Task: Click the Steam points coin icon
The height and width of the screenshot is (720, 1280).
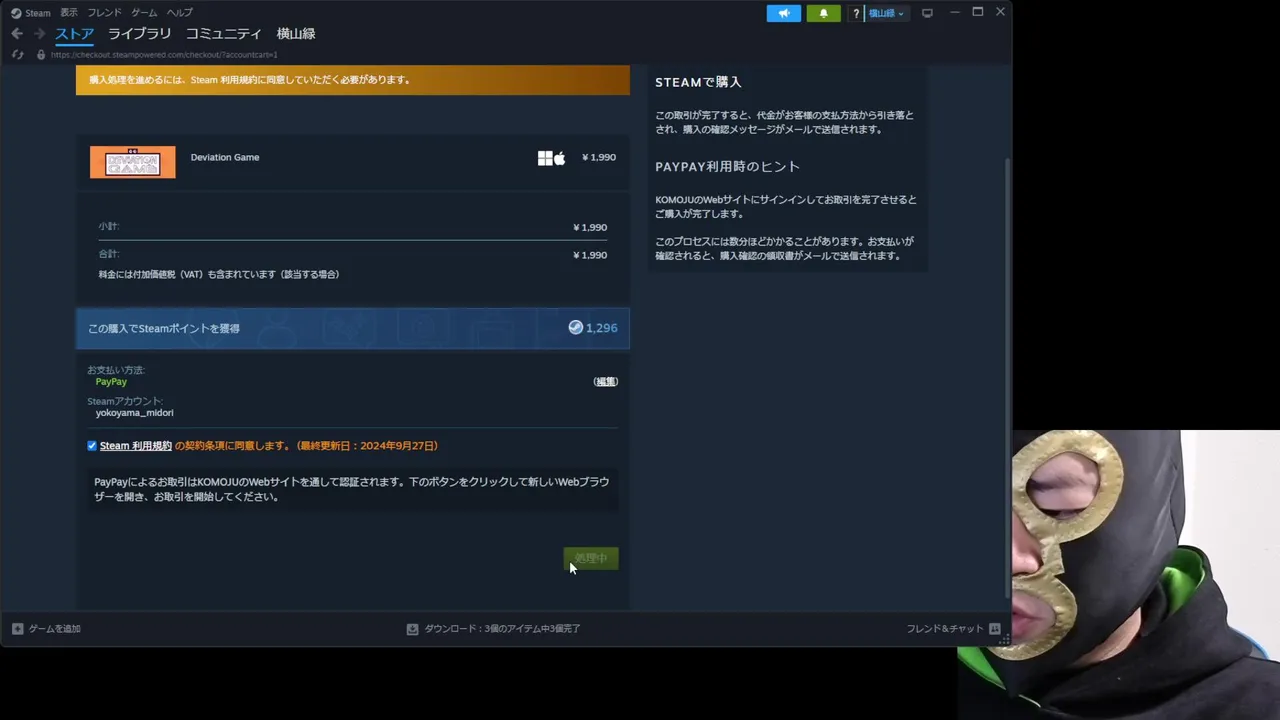Action: [575, 327]
